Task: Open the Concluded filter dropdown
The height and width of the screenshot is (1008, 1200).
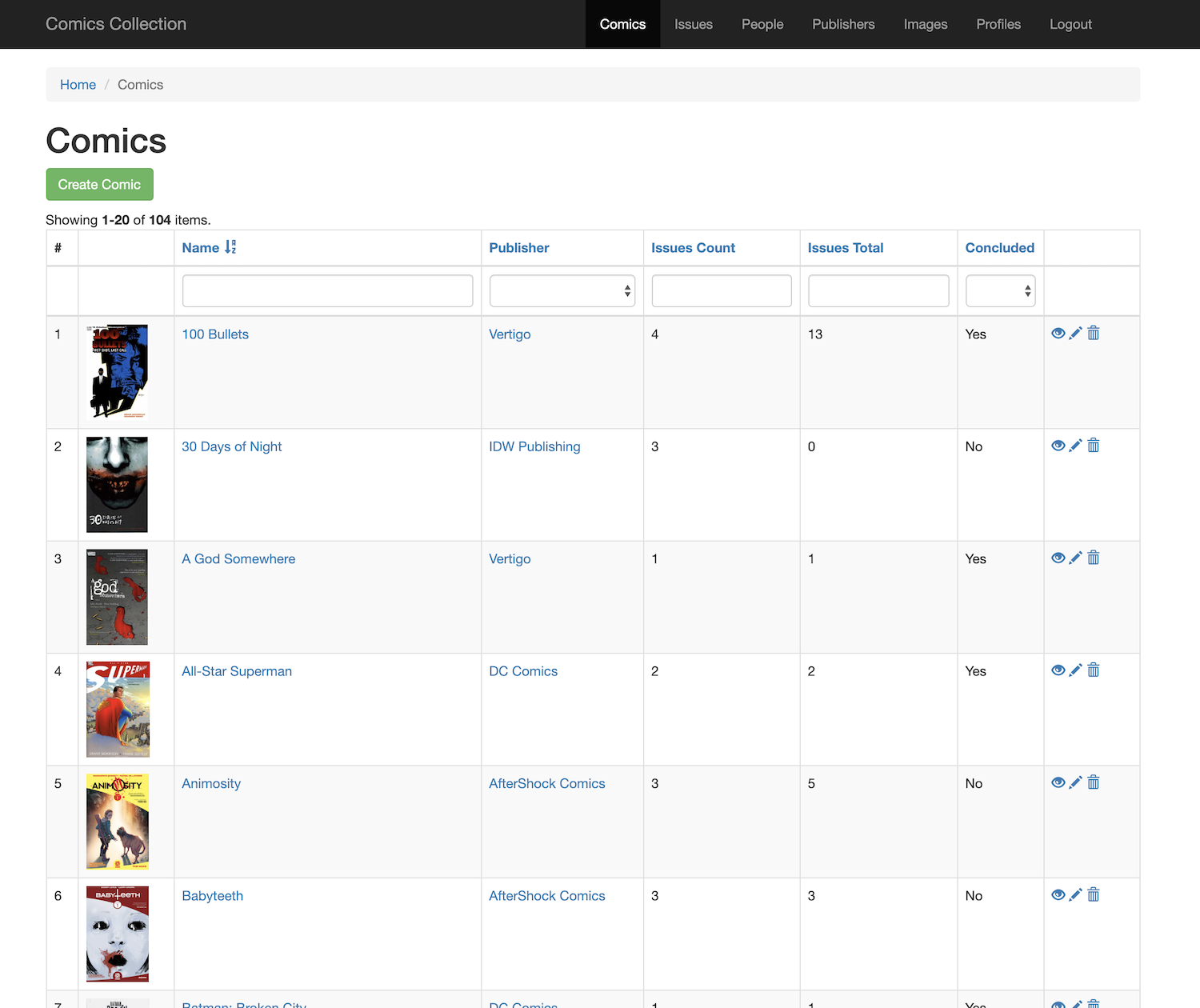Action: 1001,291
